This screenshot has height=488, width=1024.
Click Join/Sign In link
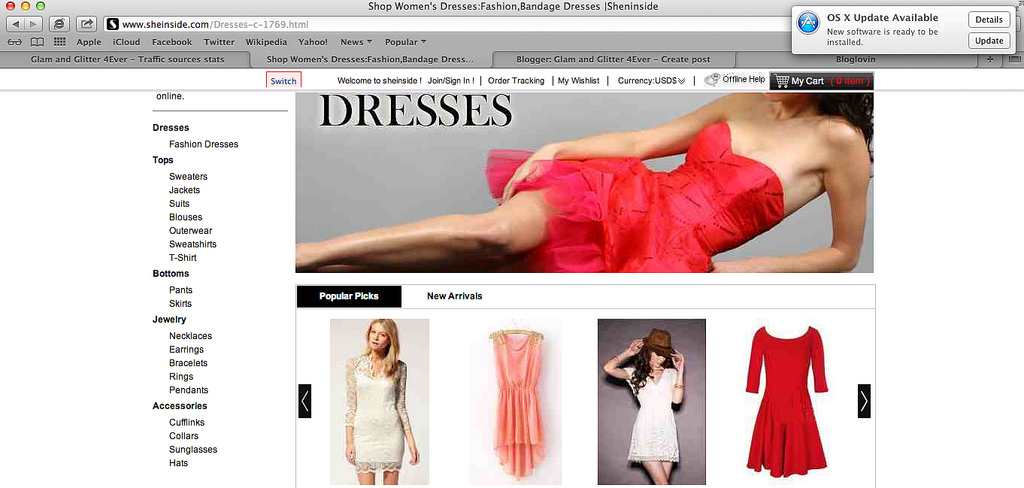[x=451, y=81]
